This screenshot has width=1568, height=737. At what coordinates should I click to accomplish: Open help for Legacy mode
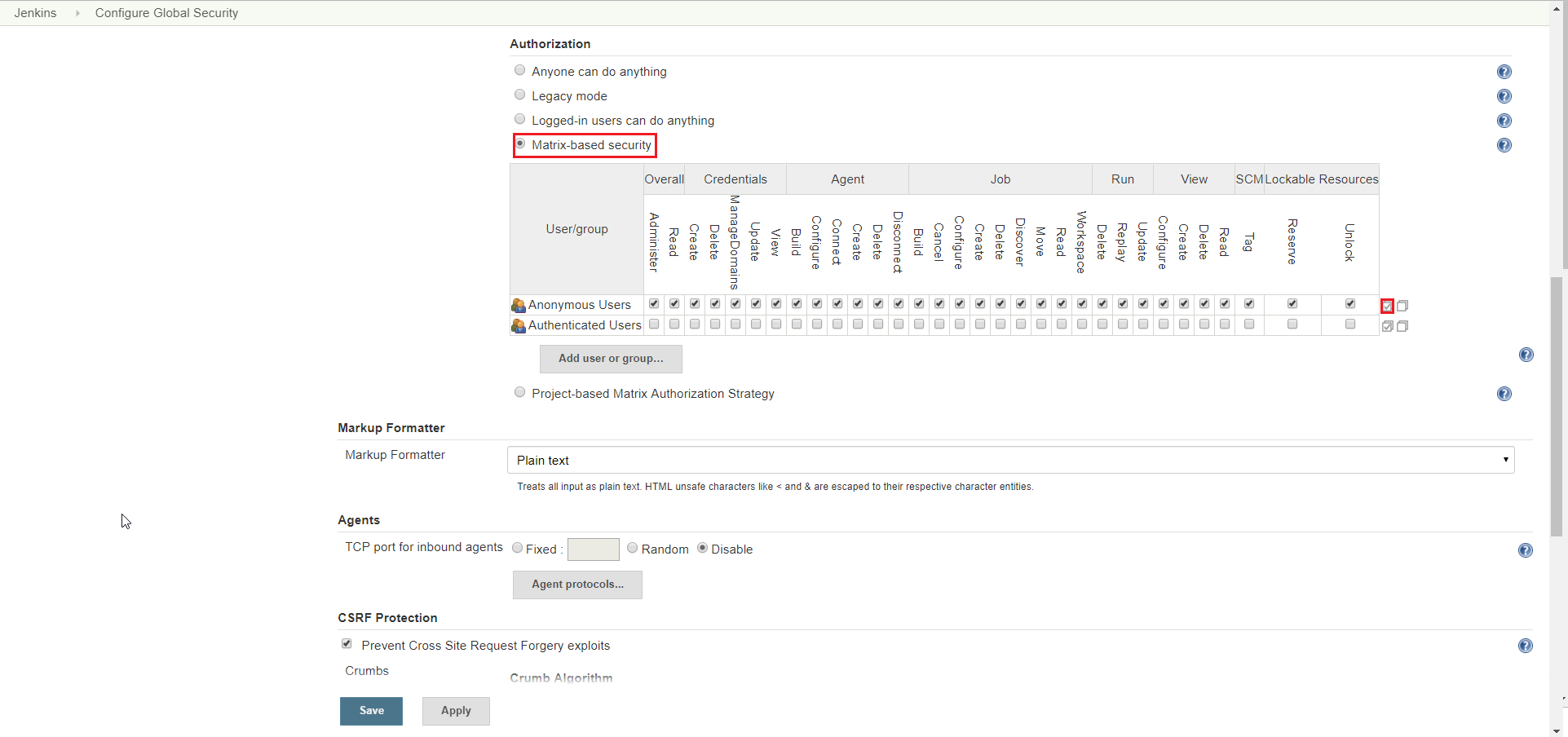point(1504,96)
